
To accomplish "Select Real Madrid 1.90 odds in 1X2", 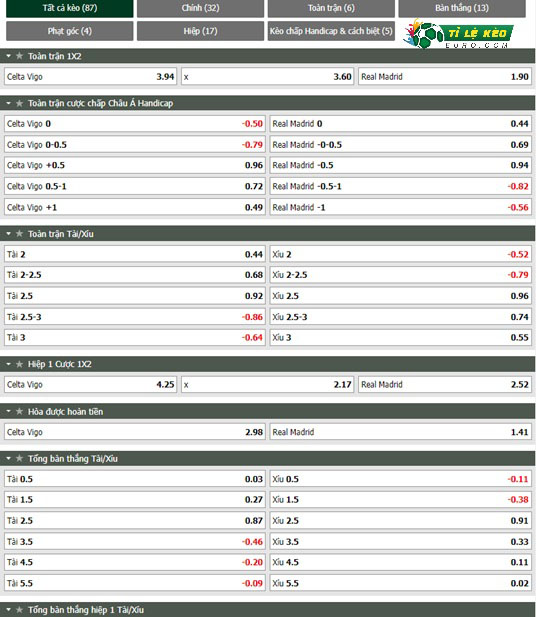I will [445, 77].
